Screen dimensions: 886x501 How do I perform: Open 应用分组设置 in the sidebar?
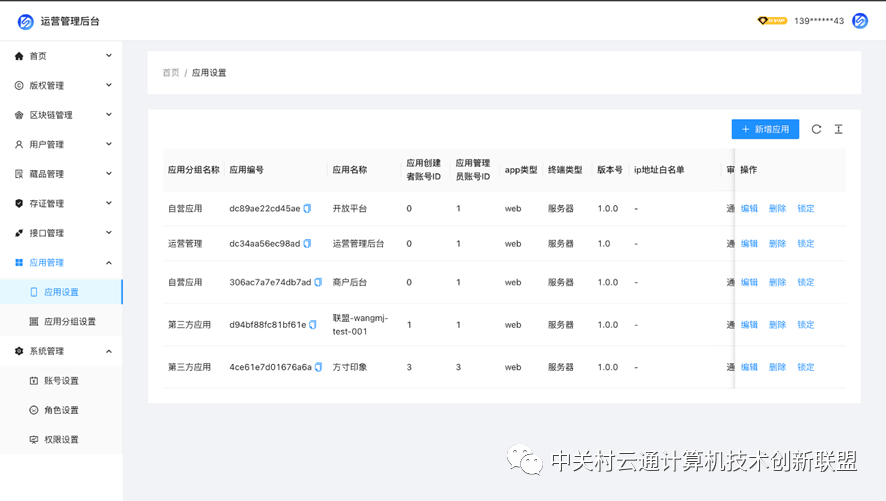(x=70, y=322)
